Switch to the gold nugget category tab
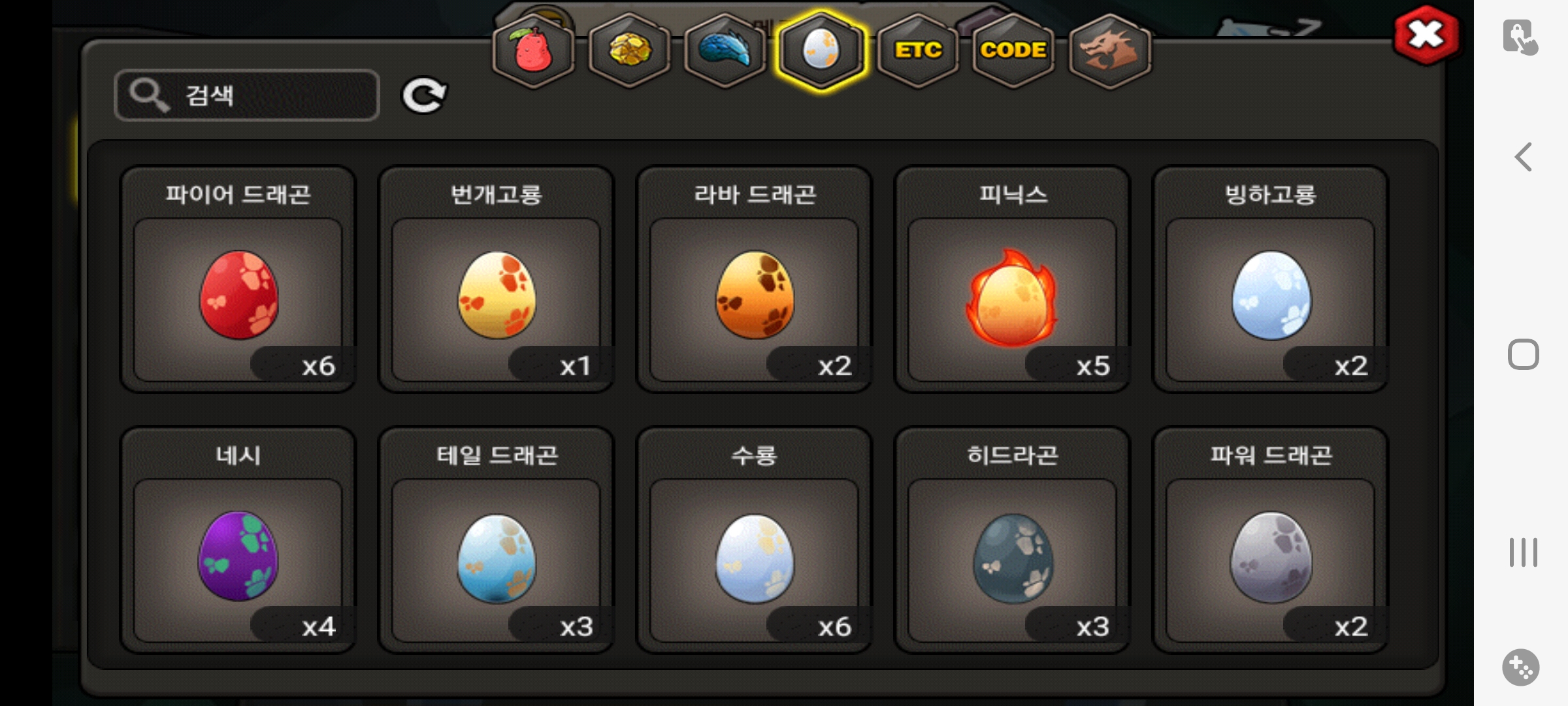Screen dimensions: 1568x706 coord(630,50)
